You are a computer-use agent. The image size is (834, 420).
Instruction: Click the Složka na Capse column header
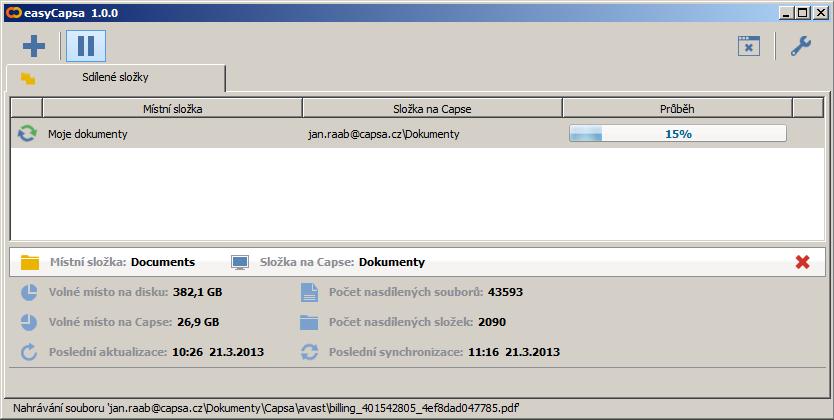(x=432, y=108)
